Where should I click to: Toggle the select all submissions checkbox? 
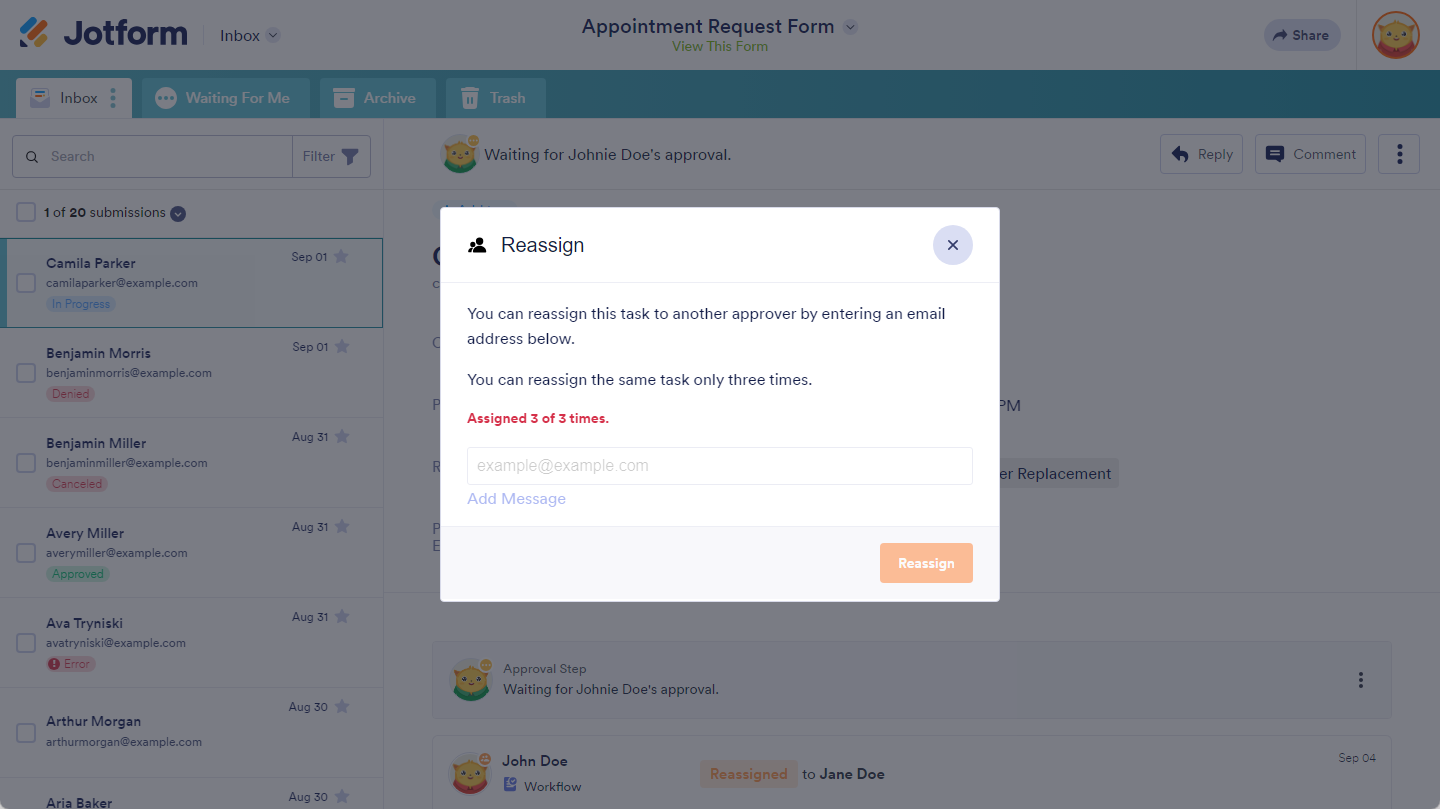26,212
